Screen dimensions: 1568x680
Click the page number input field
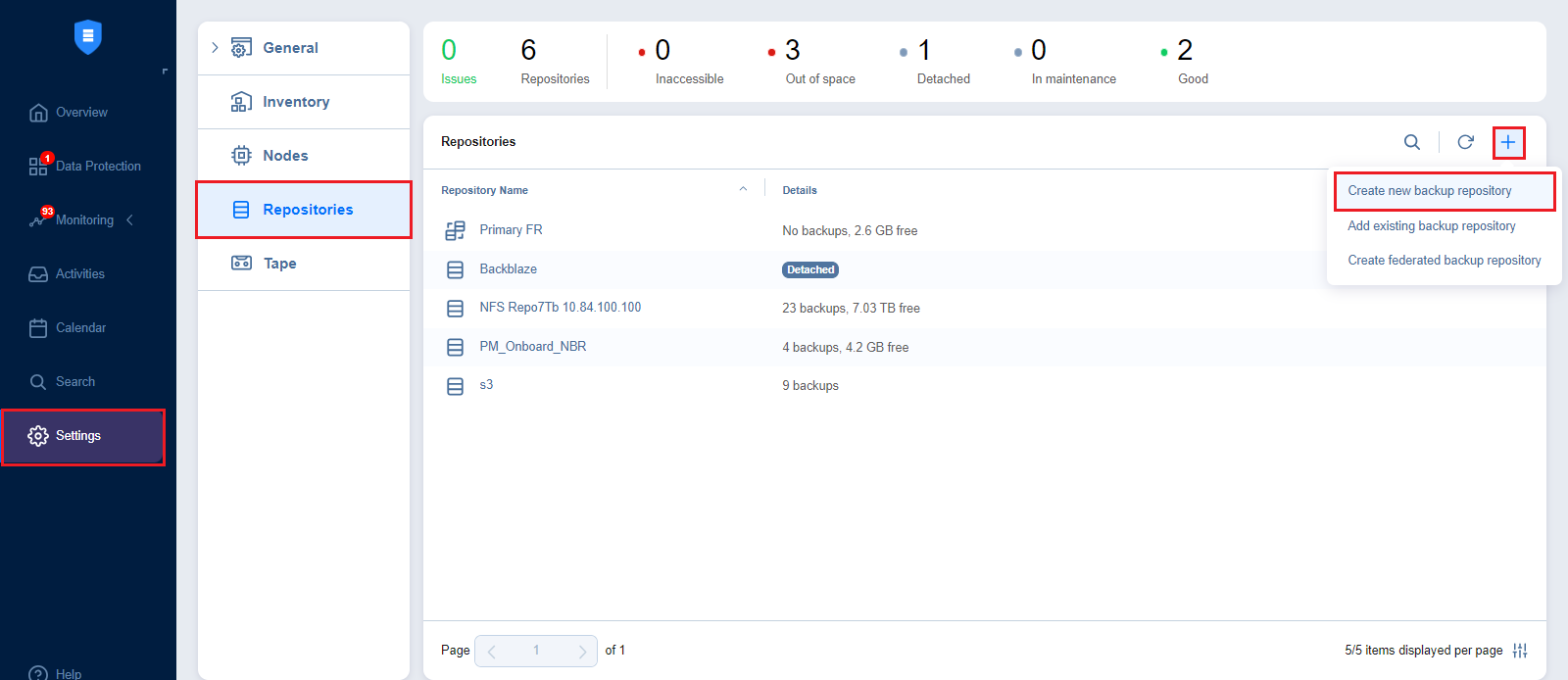point(536,651)
